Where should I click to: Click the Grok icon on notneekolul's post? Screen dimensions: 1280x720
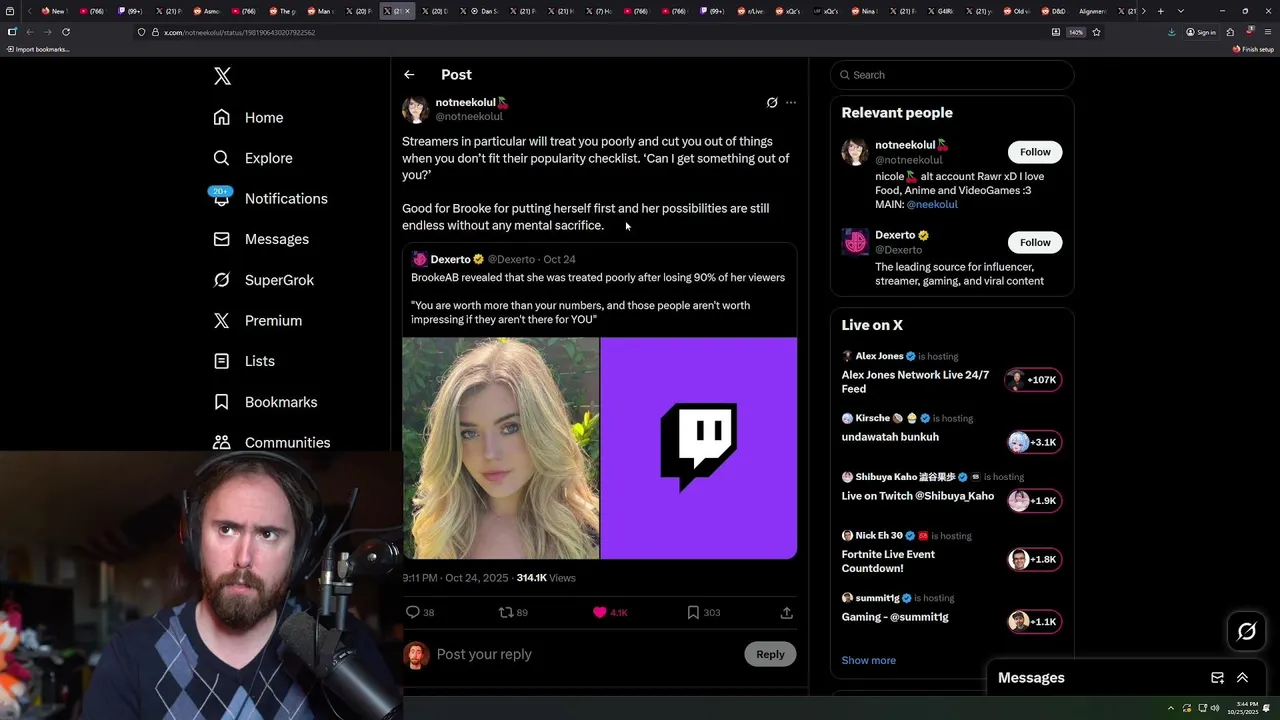coord(772,102)
